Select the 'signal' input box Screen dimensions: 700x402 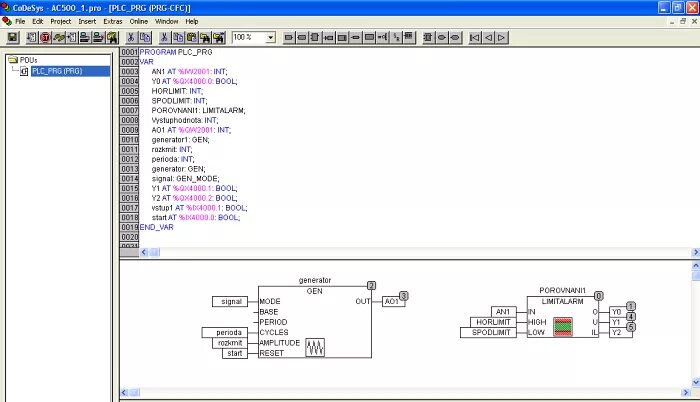coord(230,302)
